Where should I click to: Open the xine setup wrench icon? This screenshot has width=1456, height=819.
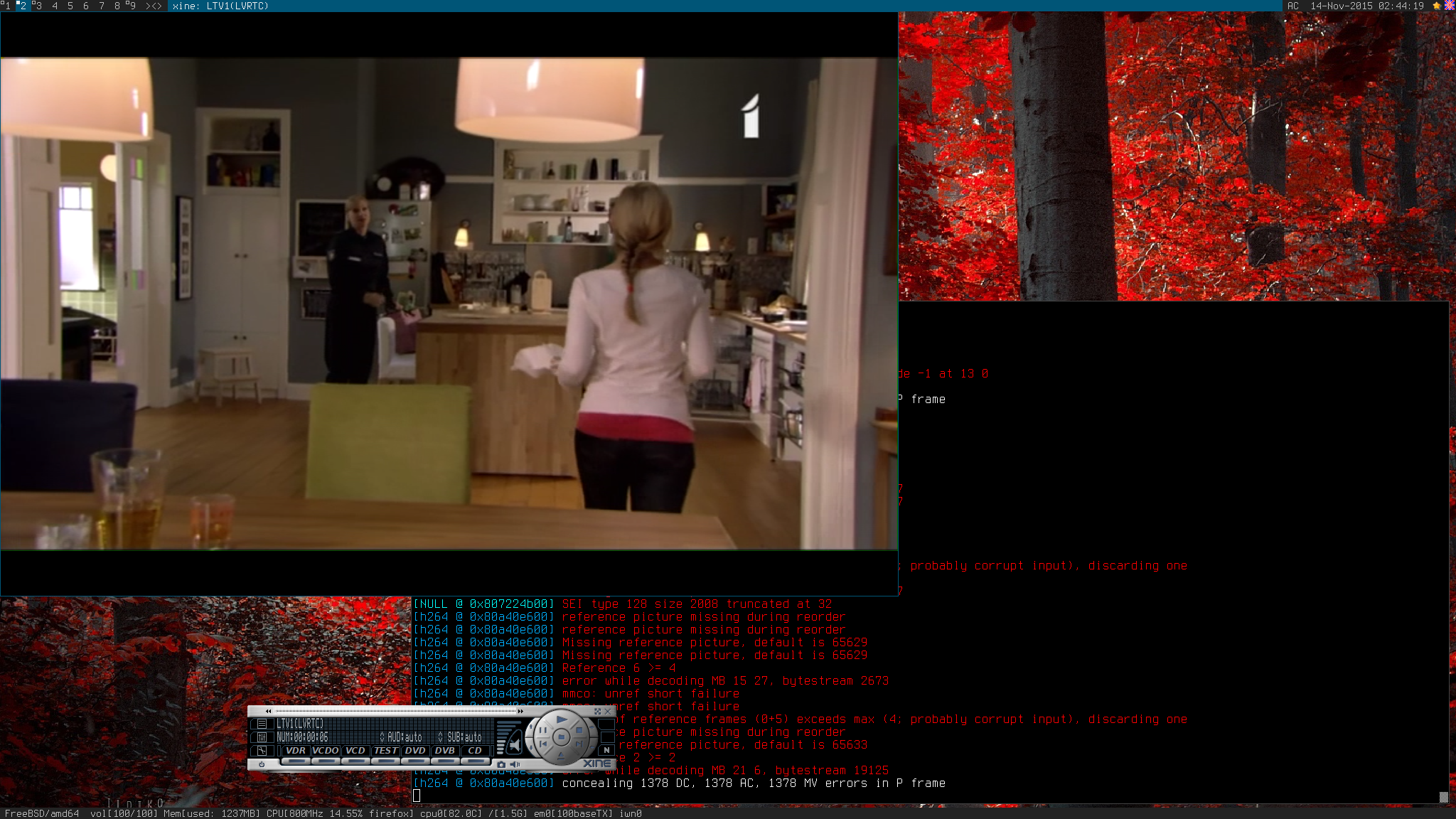point(262,751)
